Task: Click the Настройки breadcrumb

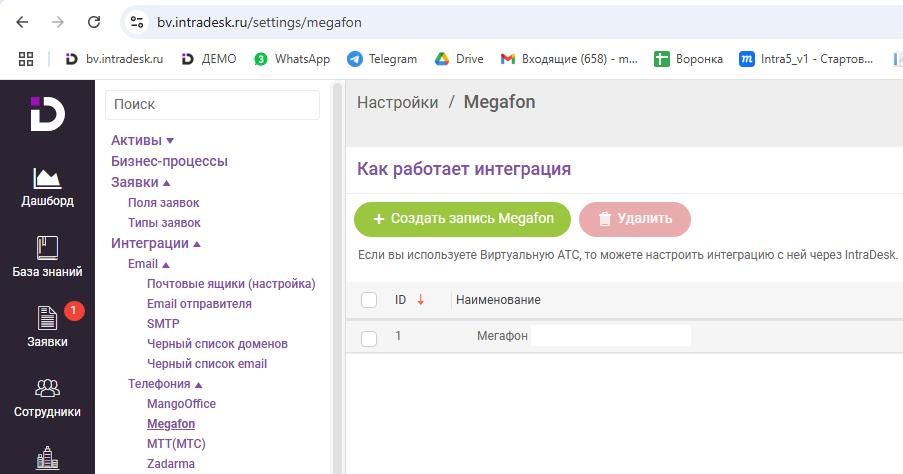Action: [x=397, y=102]
